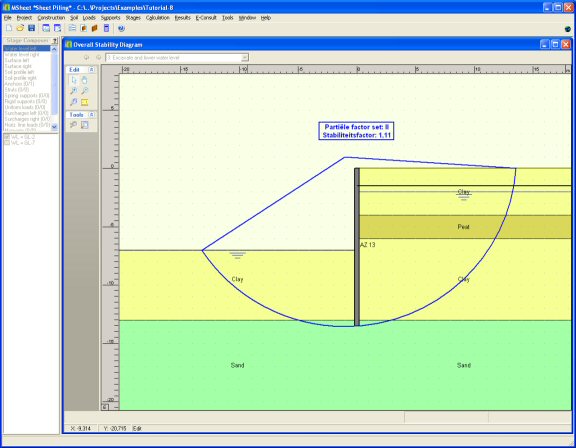Image resolution: width=576 pixels, height=448 pixels.
Task: Select 'Soil profile left' in the list
Action: pyautogui.click(x=20, y=72)
